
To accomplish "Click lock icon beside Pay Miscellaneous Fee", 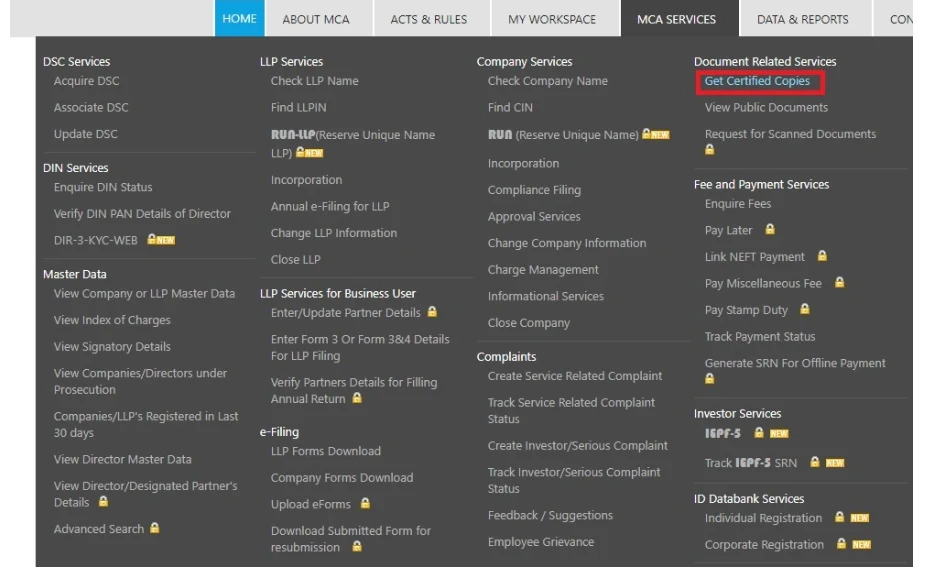I will [840, 282].
